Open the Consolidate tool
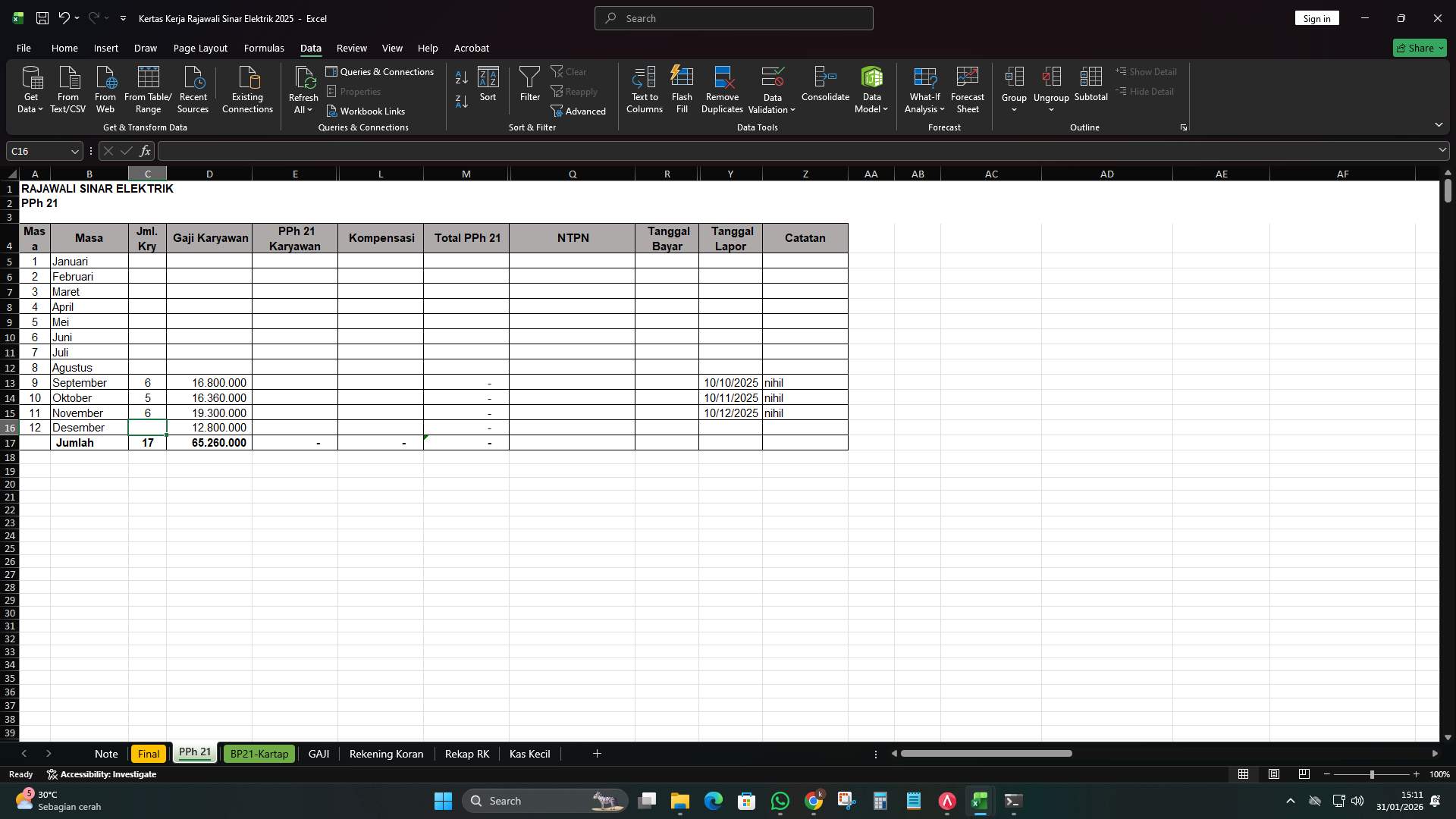The image size is (1456, 819). (825, 89)
